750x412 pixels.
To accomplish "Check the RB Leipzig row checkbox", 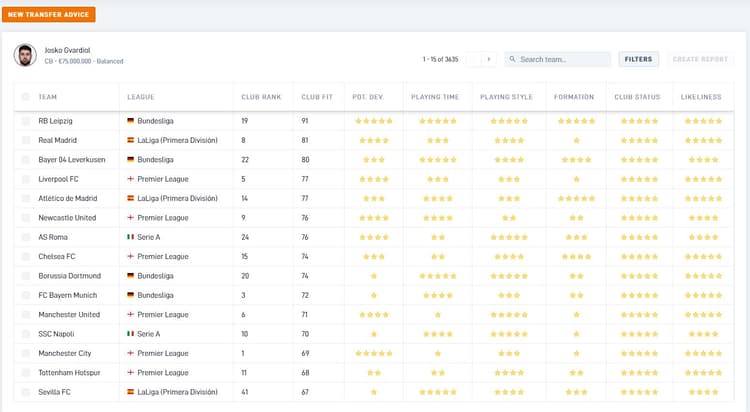I will pos(26,121).
